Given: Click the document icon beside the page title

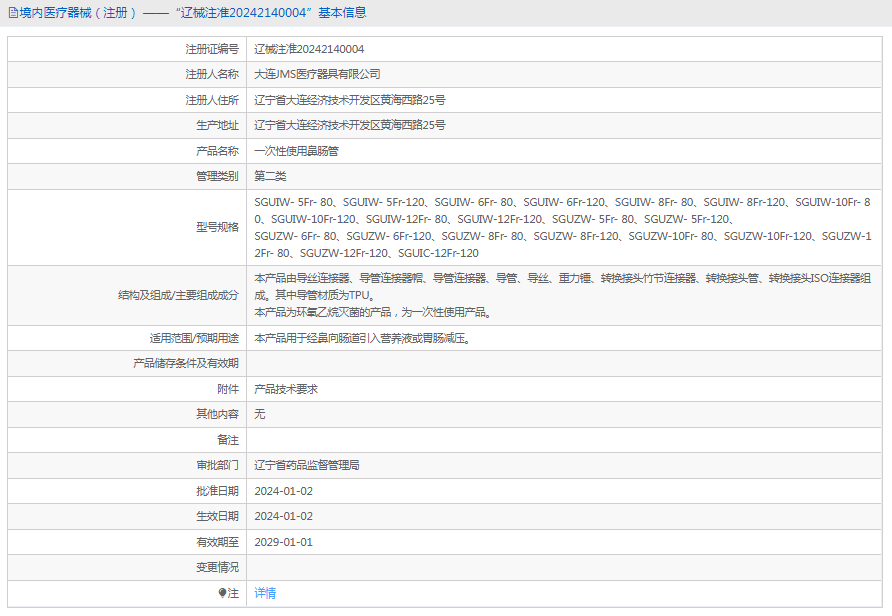Looking at the screenshot, I should click(x=13, y=13).
